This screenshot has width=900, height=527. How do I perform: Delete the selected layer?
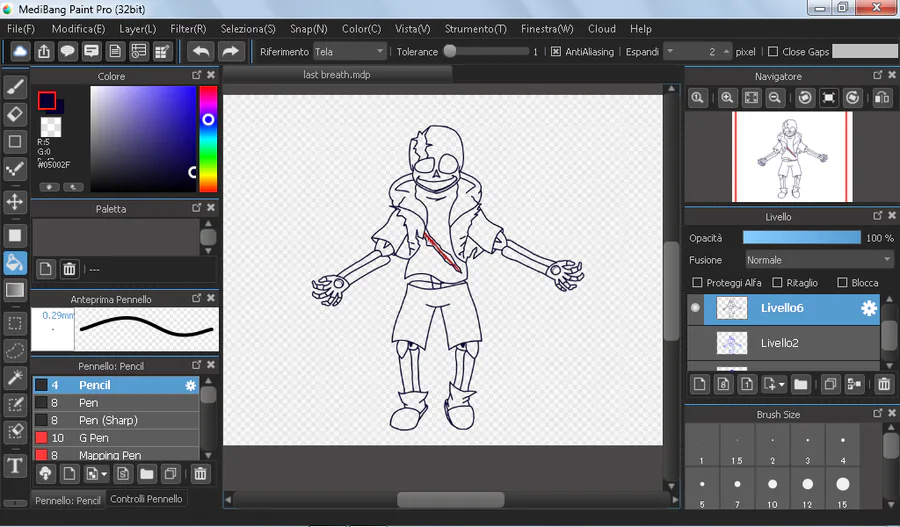click(x=884, y=384)
